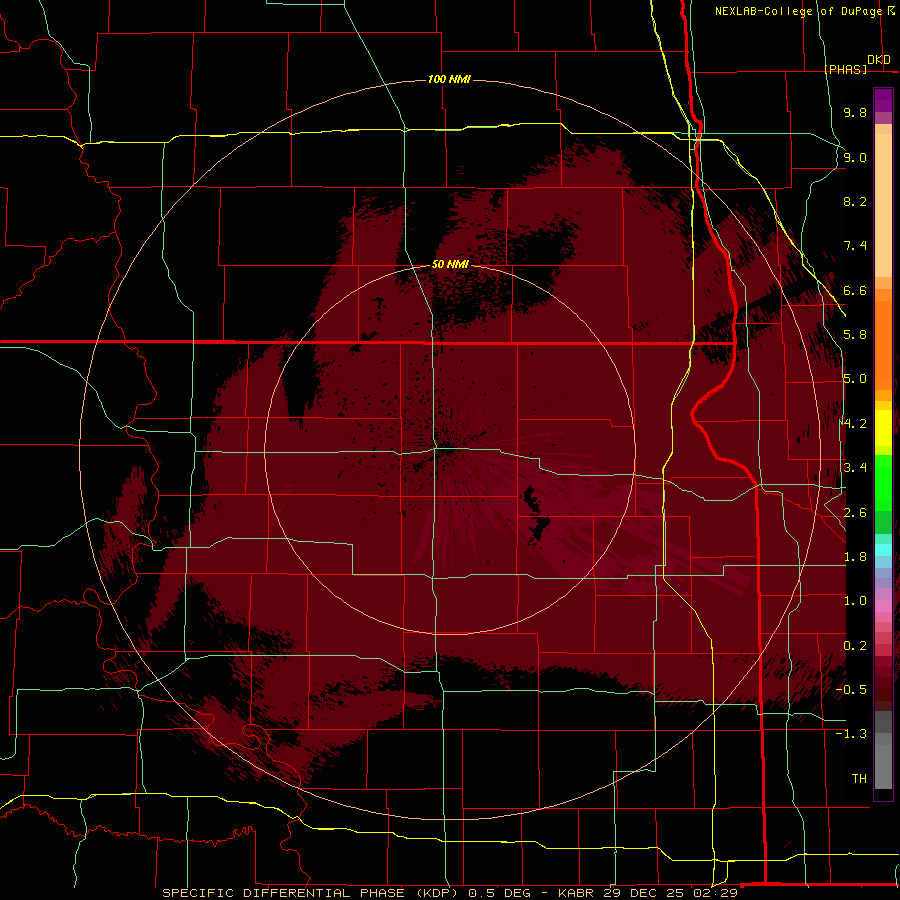This screenshot has height=900, width=900.
Task: Select the 7.4 scale value
Action: point(855,246)
